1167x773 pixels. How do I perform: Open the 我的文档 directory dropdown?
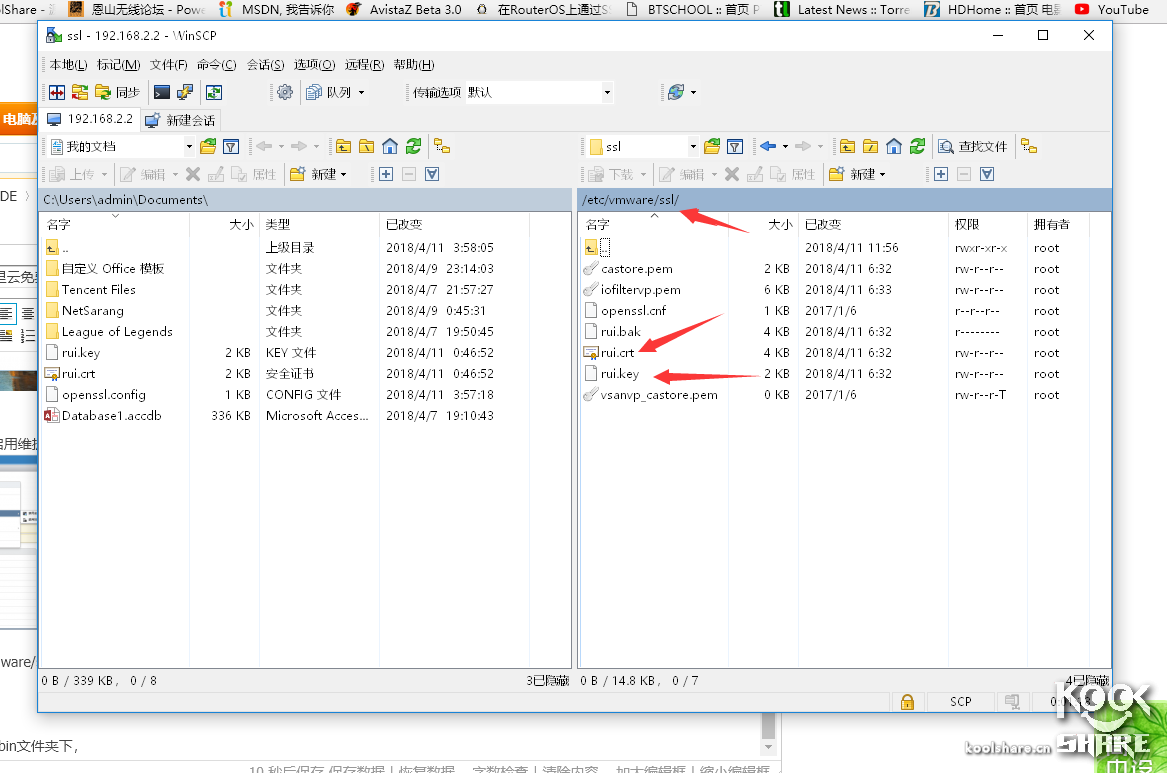click(x=188, y=147)
